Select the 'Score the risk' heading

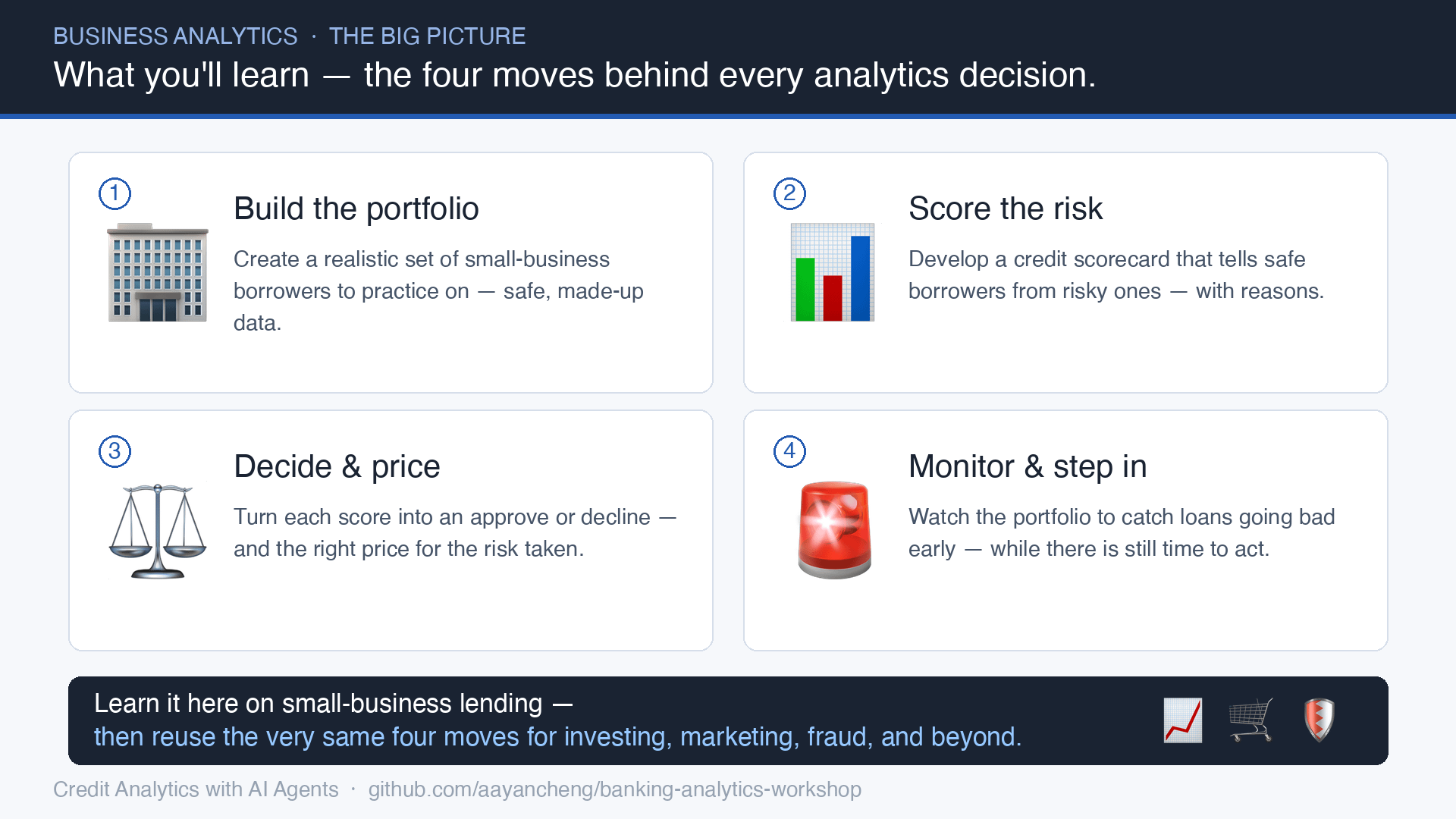1006,209
